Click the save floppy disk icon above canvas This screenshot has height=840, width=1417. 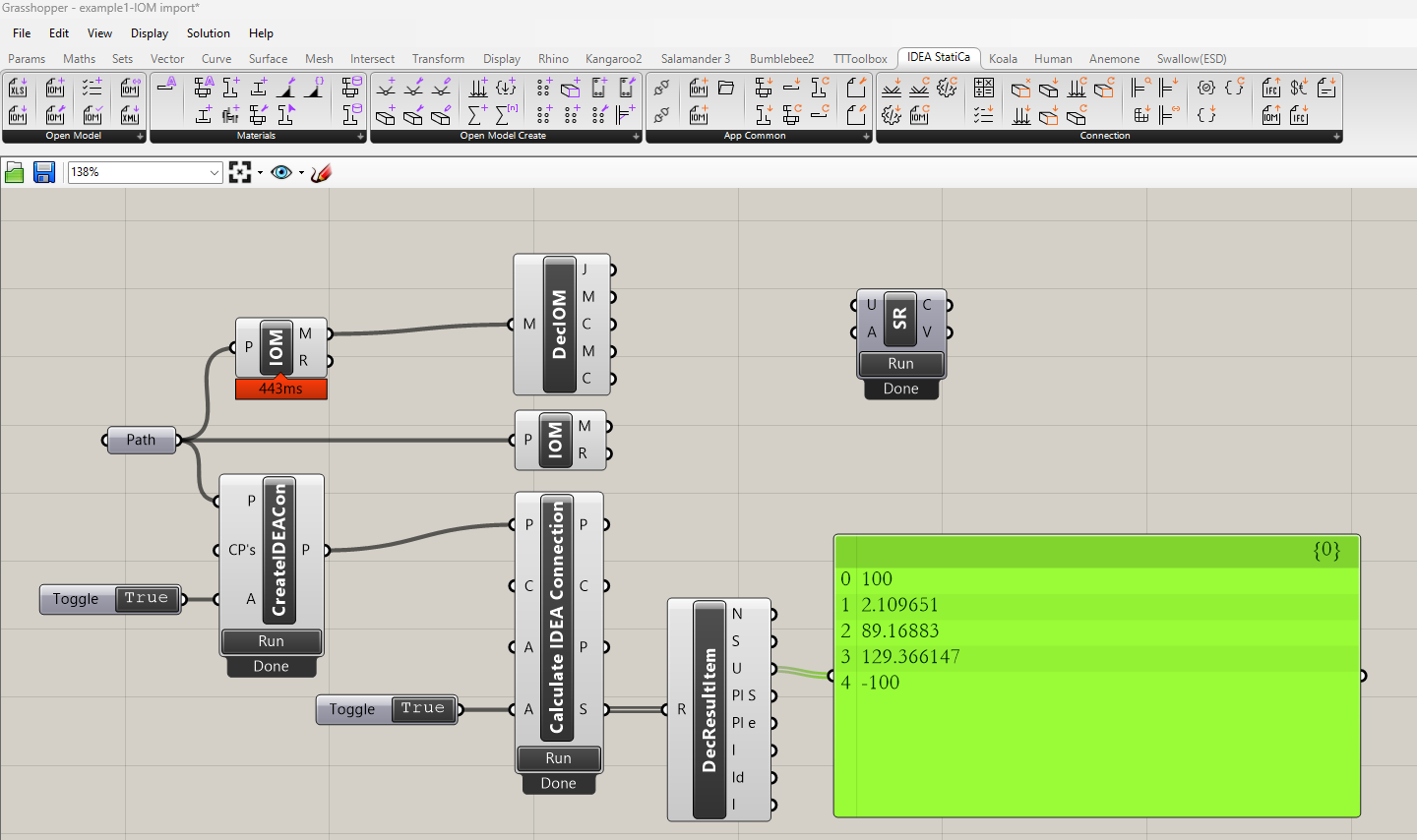(43, 172)
